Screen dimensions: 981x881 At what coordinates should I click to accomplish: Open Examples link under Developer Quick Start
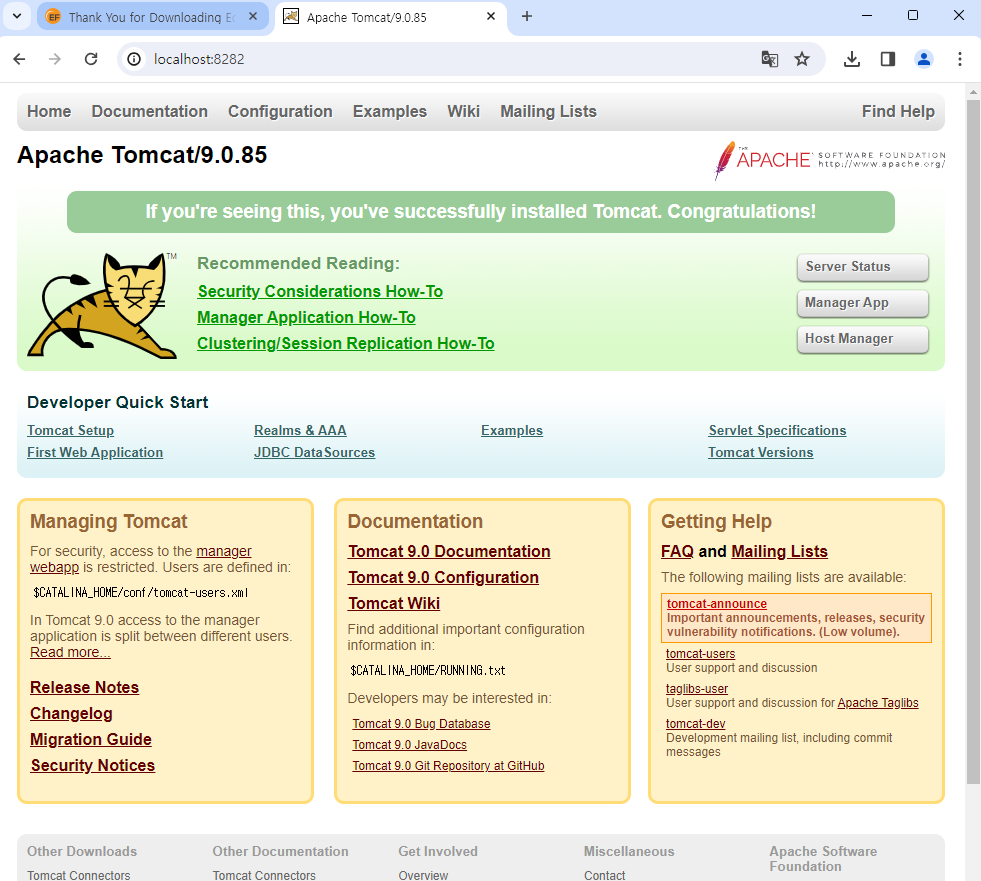pos(512,430)
